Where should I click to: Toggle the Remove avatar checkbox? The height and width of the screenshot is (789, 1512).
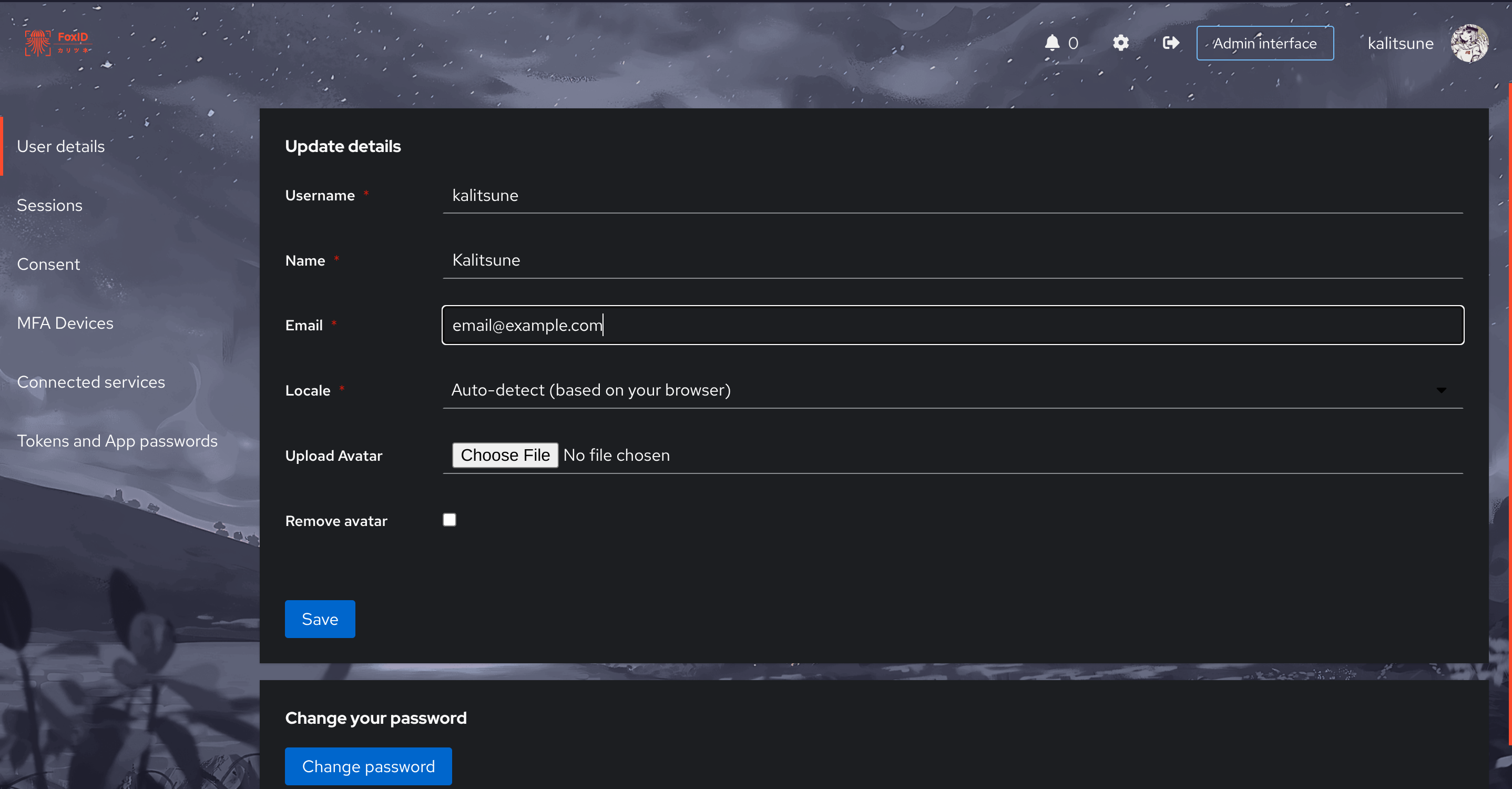pos(449,520)
